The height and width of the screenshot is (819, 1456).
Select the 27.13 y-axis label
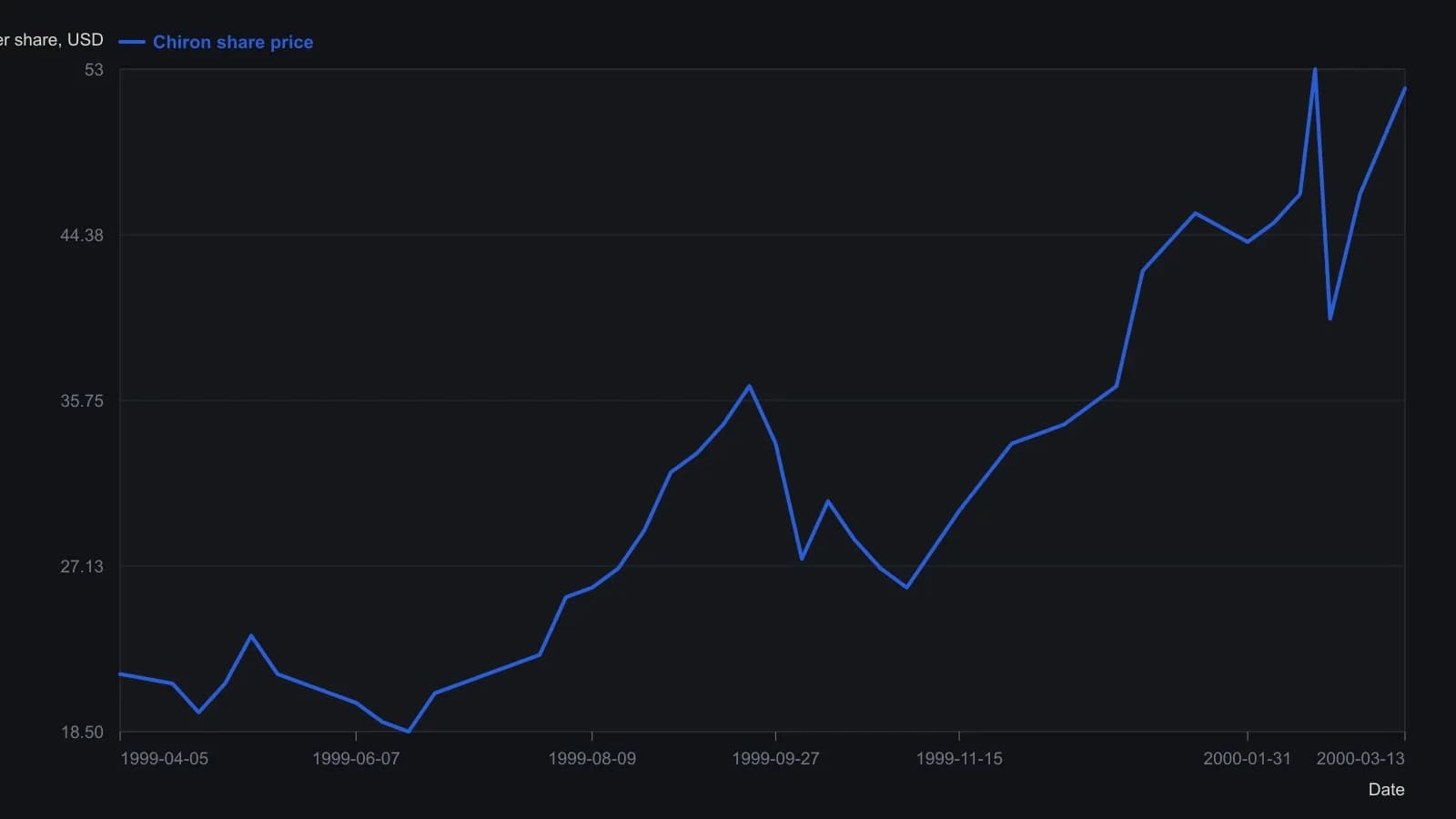pyautogui.click(x=82, y=567)
